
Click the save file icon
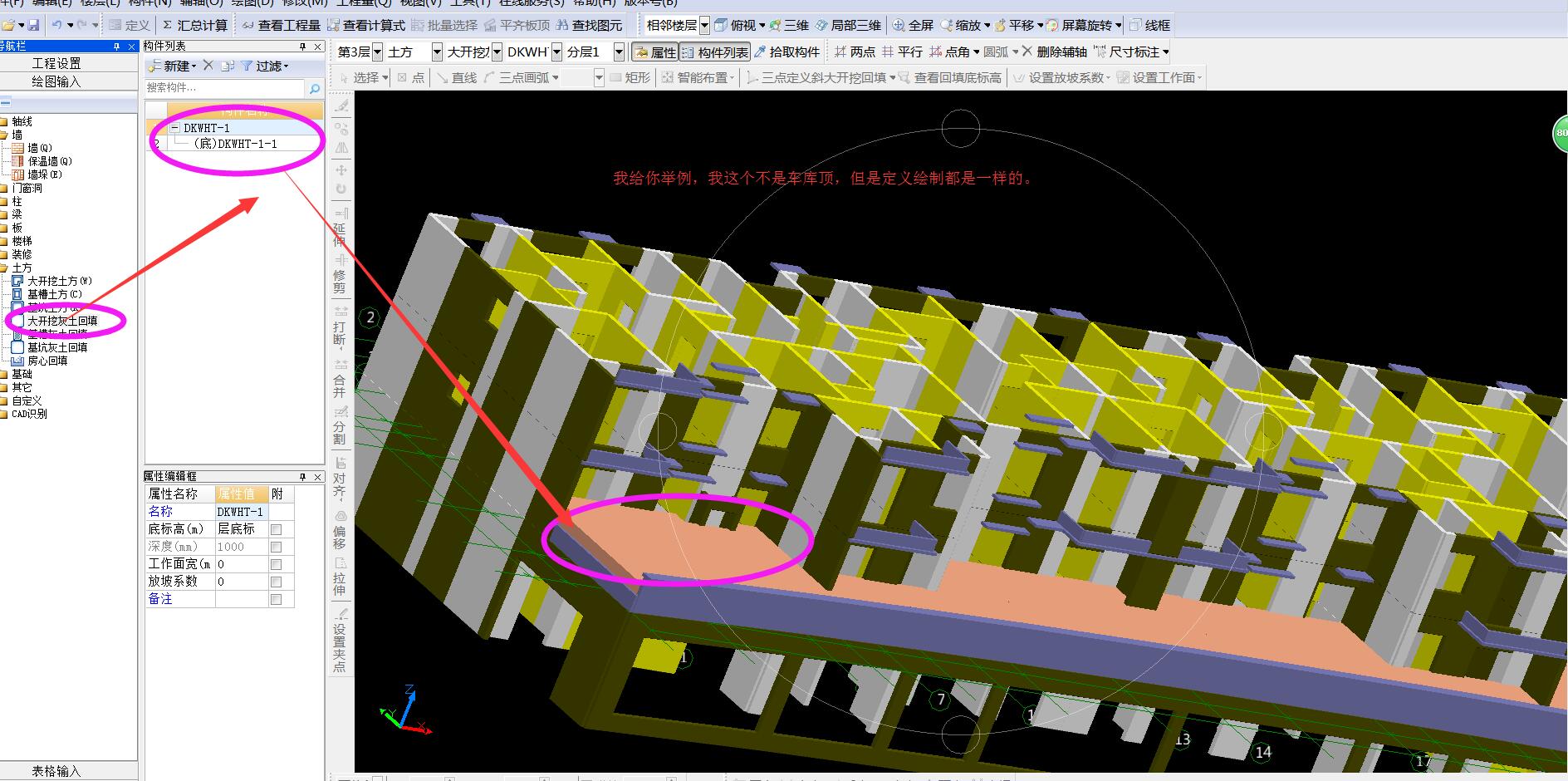coord(34,26)
